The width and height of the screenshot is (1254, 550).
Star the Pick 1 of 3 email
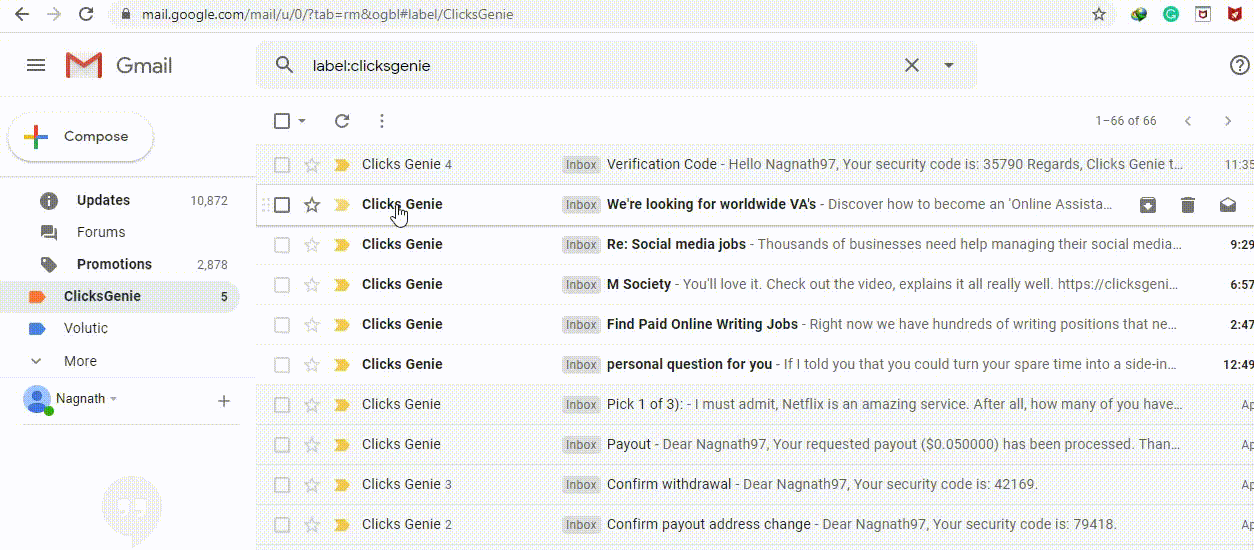pos(312,405)
